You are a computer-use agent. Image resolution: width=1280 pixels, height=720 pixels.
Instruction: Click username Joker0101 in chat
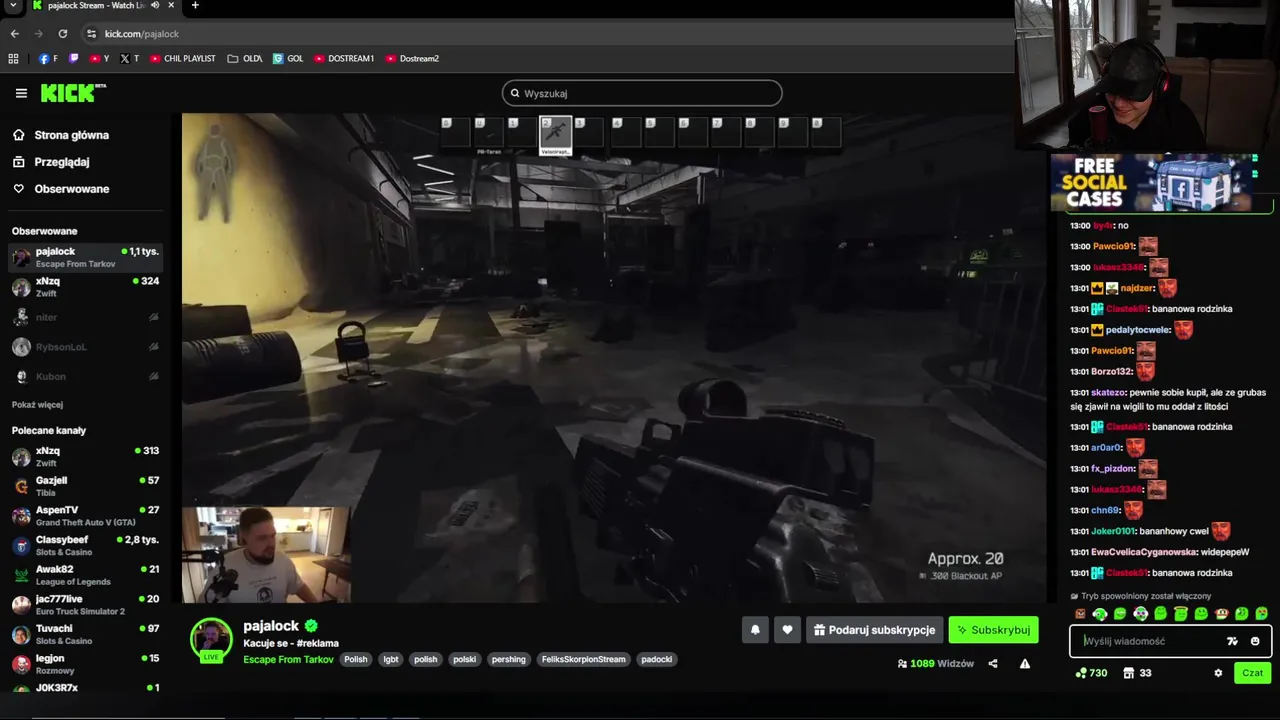(x=1112, y=531)
